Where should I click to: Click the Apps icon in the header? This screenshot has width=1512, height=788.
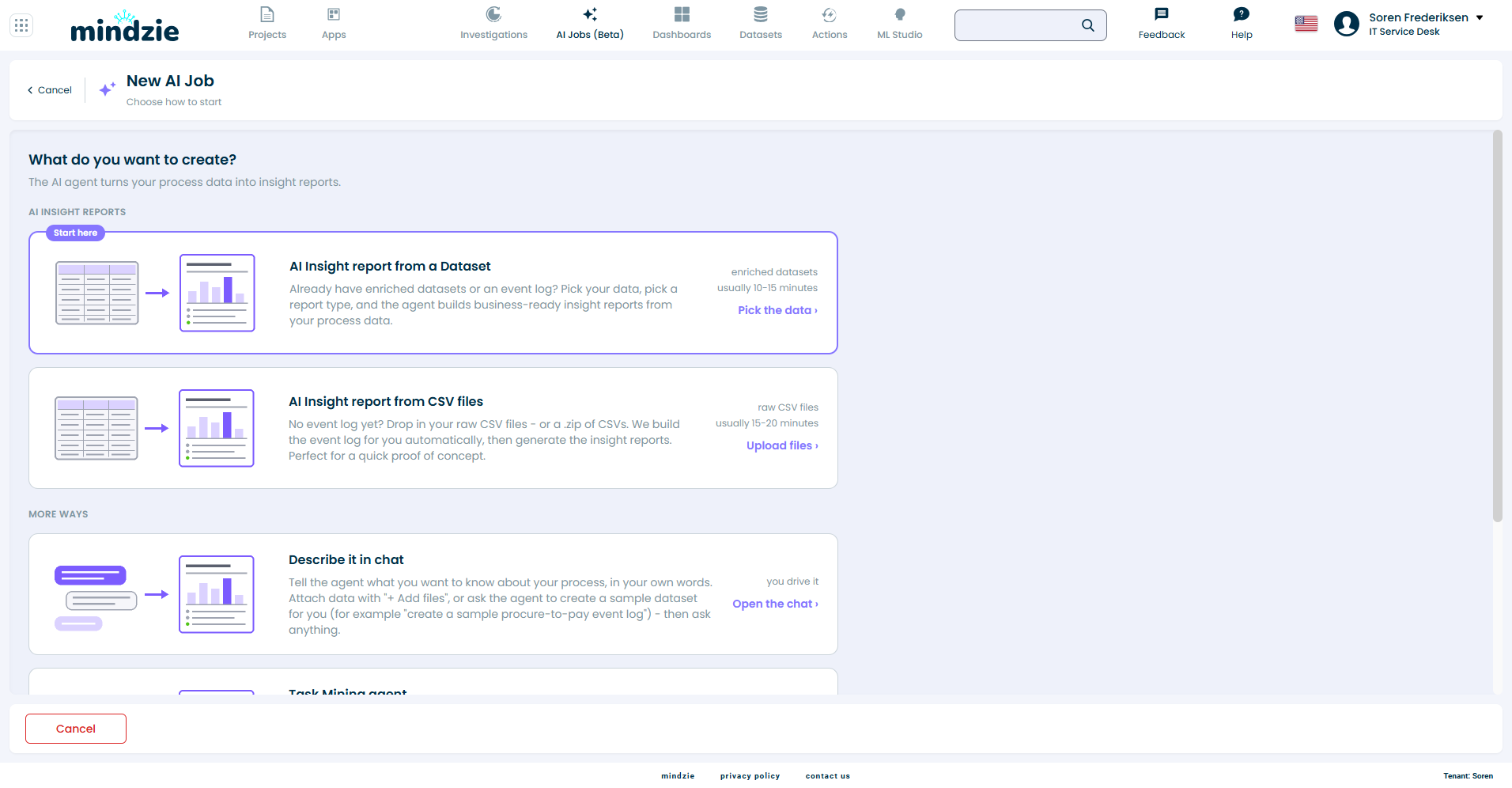[x=334, y=14]
